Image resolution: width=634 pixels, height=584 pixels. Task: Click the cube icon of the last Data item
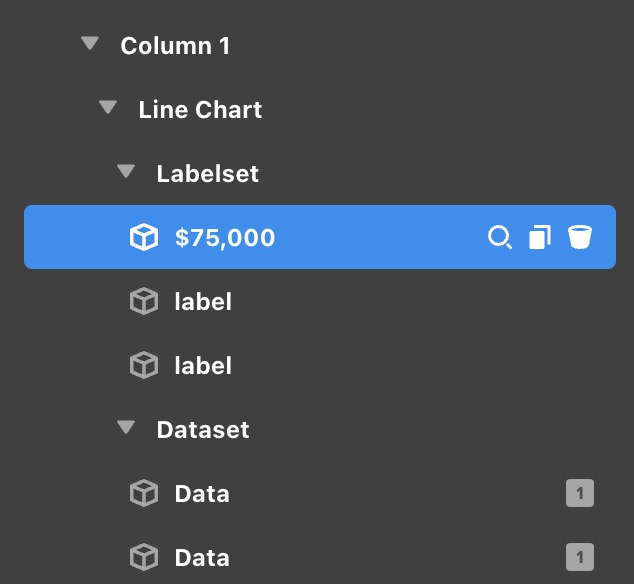[x=145, y=557]
